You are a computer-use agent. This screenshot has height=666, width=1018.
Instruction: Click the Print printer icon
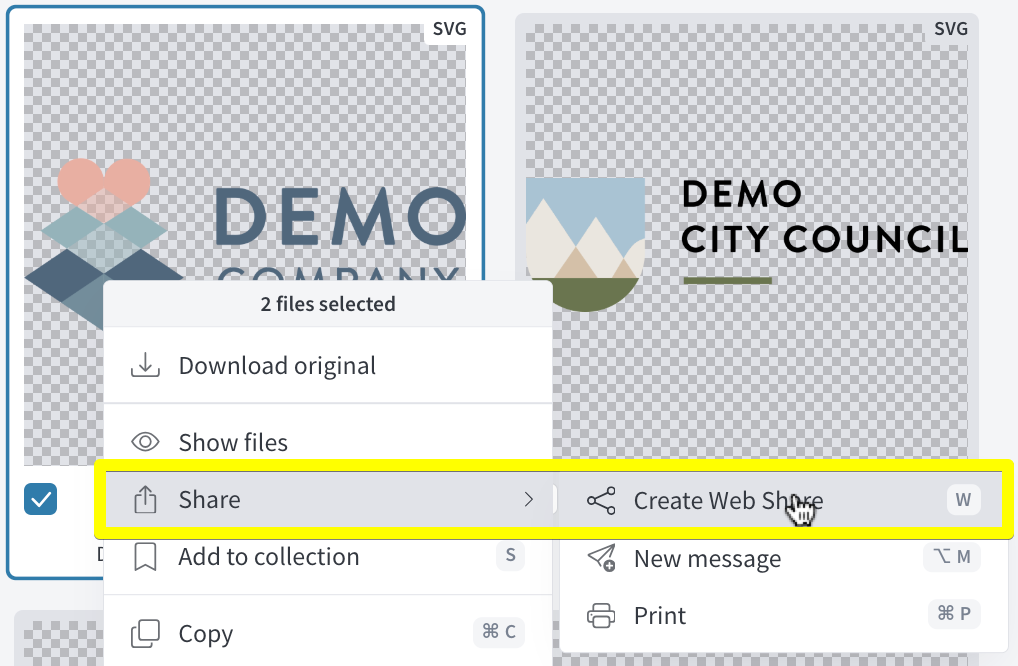(601, 615)
